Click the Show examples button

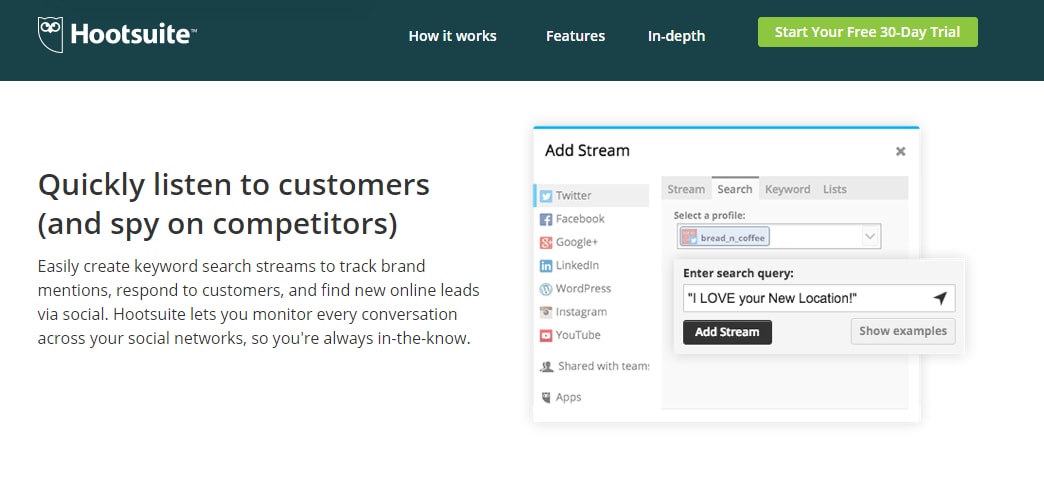click(x=902, y=331)
